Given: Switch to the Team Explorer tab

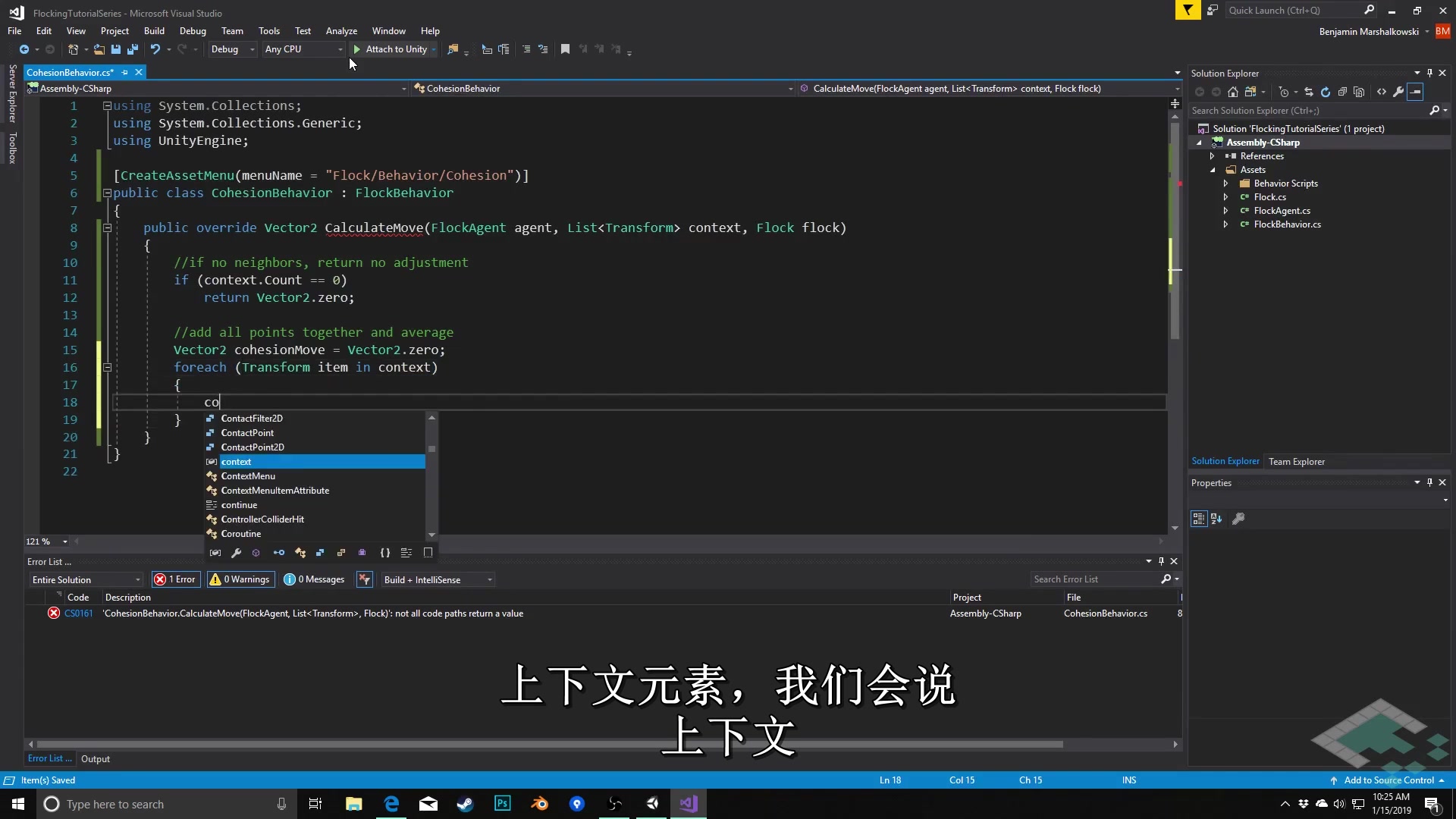Looking at the screenshot, I should [1296, 461].
